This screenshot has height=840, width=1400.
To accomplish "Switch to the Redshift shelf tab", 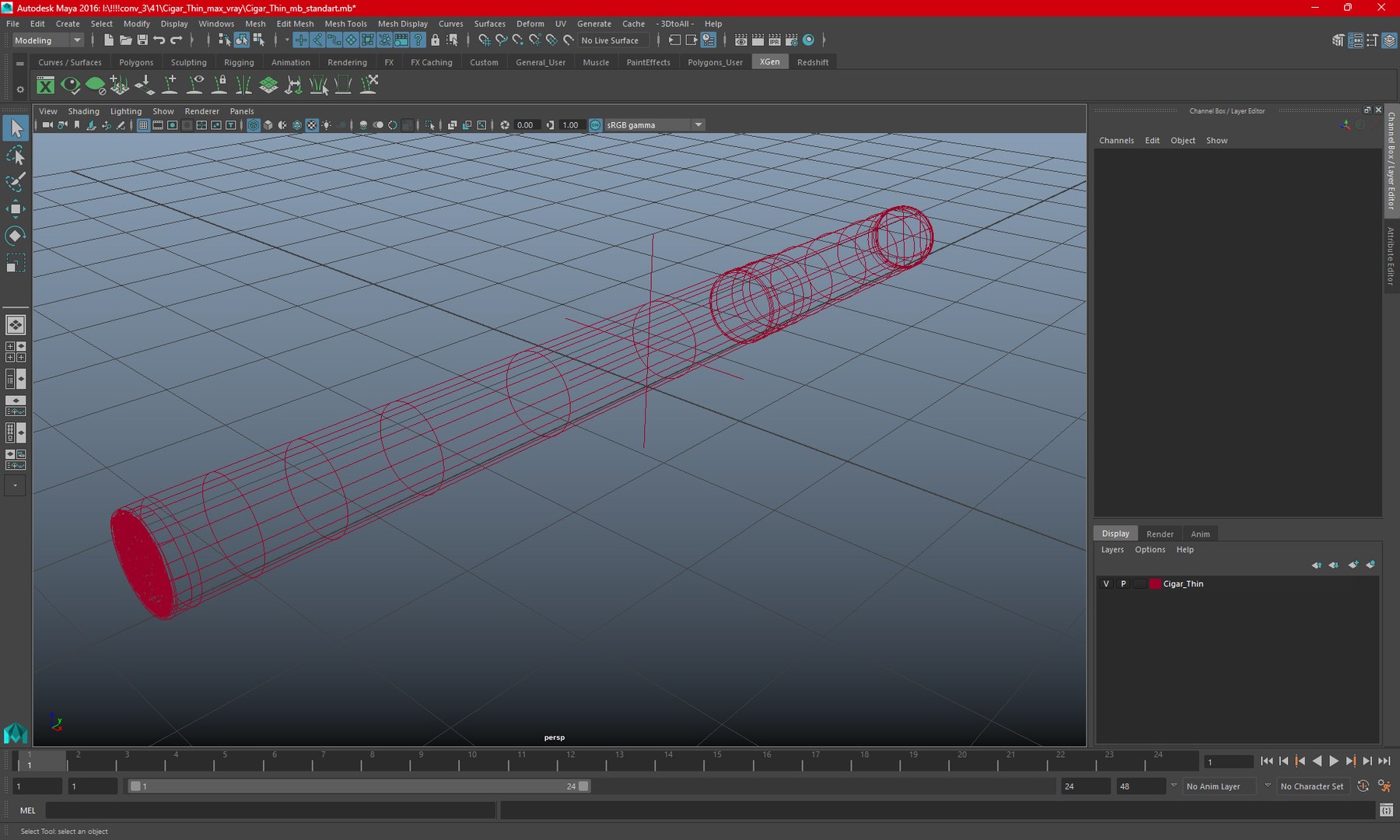I will coord(813,62).
